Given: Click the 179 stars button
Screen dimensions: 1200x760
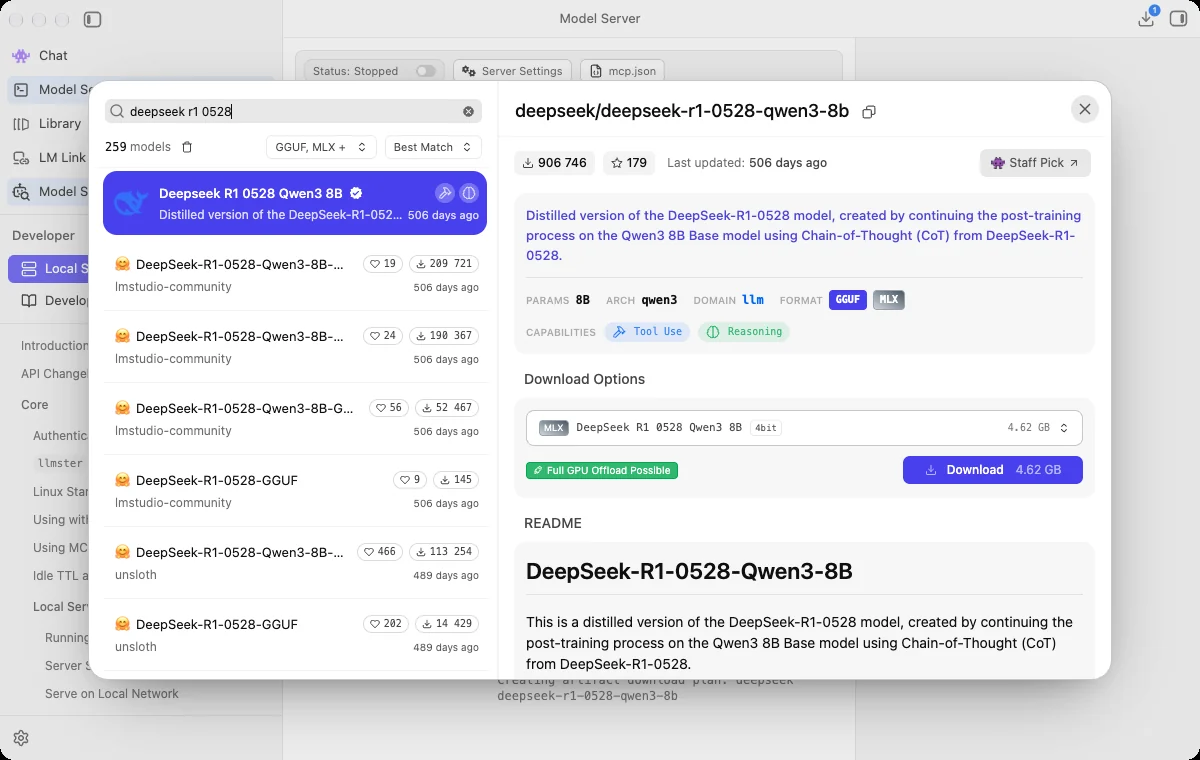Looking at the screenshot, I should tap(629, 163).
